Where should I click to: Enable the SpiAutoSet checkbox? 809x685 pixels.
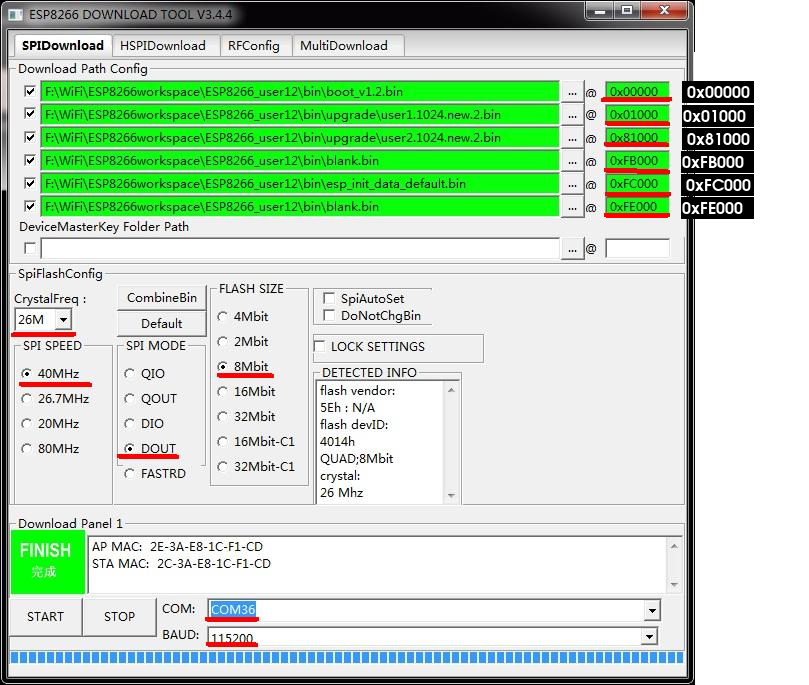[329, 298]
